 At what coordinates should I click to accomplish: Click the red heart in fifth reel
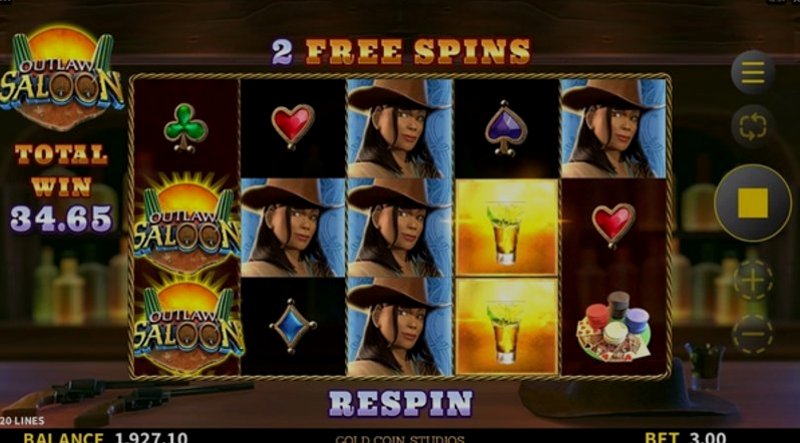pos(613,225)
